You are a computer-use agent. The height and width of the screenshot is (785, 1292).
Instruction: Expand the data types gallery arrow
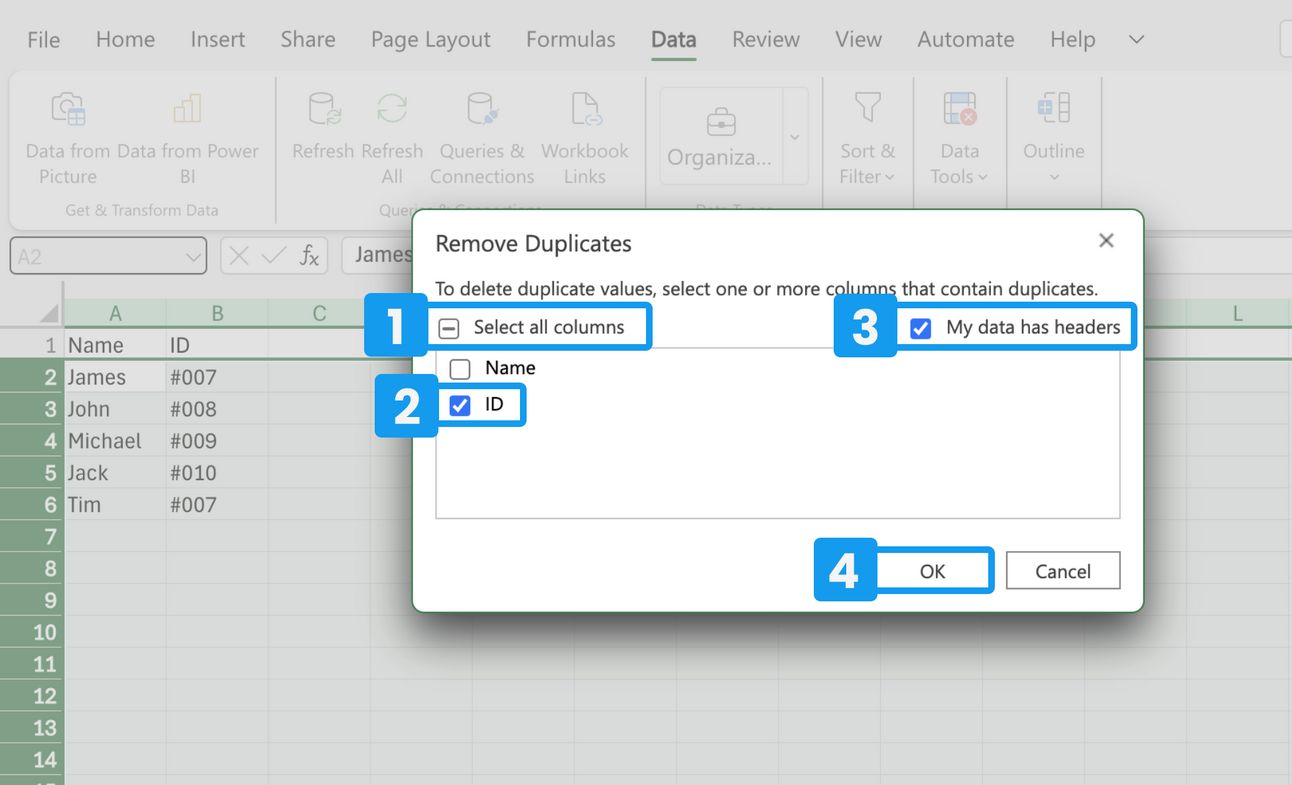pyautogui.click(x=795, y=136)
